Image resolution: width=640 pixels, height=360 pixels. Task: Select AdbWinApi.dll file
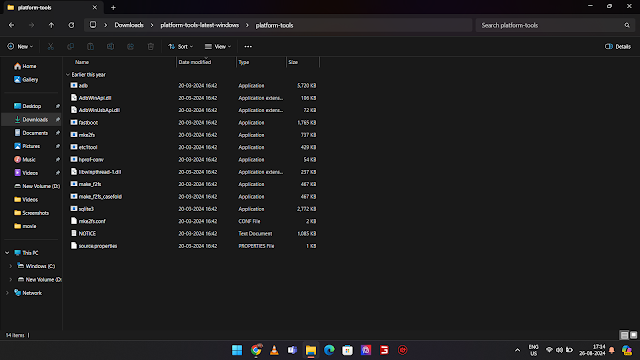click(x=95, y=98)
